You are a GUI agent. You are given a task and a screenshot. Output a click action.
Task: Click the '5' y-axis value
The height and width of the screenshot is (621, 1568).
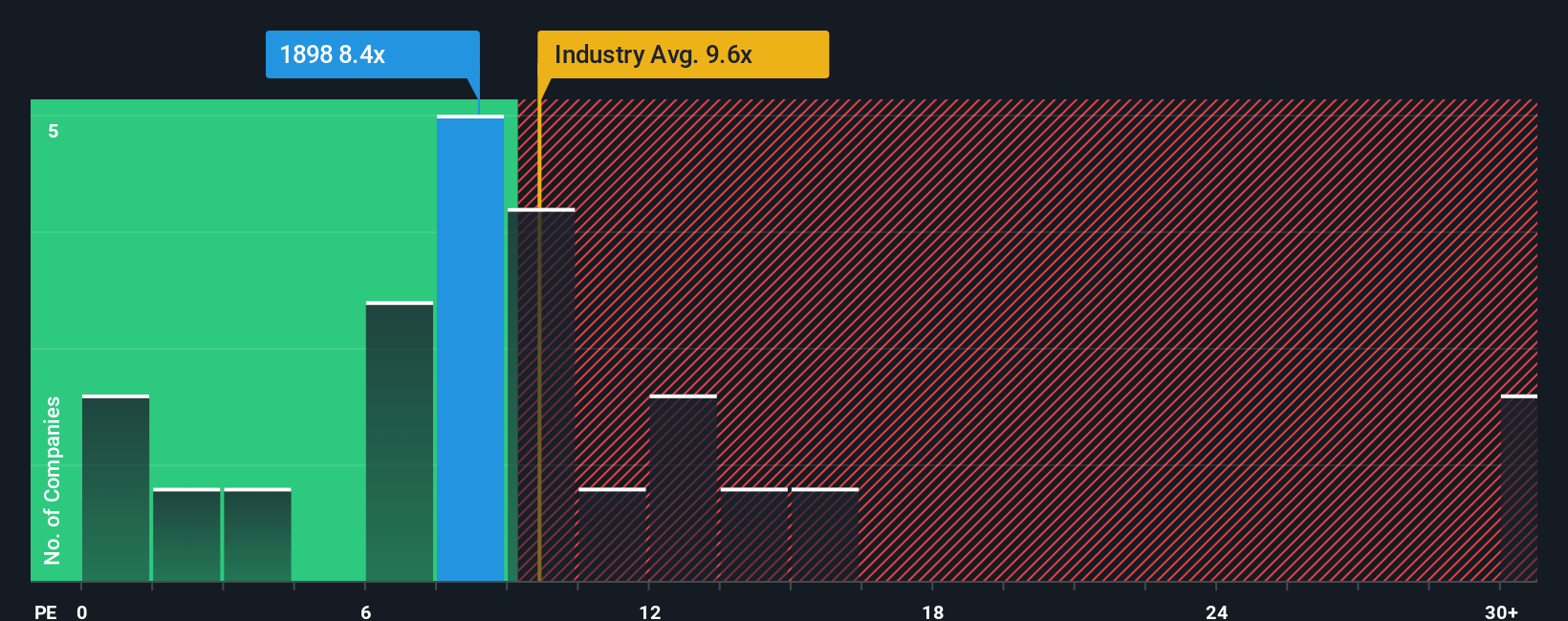[54, 131]
